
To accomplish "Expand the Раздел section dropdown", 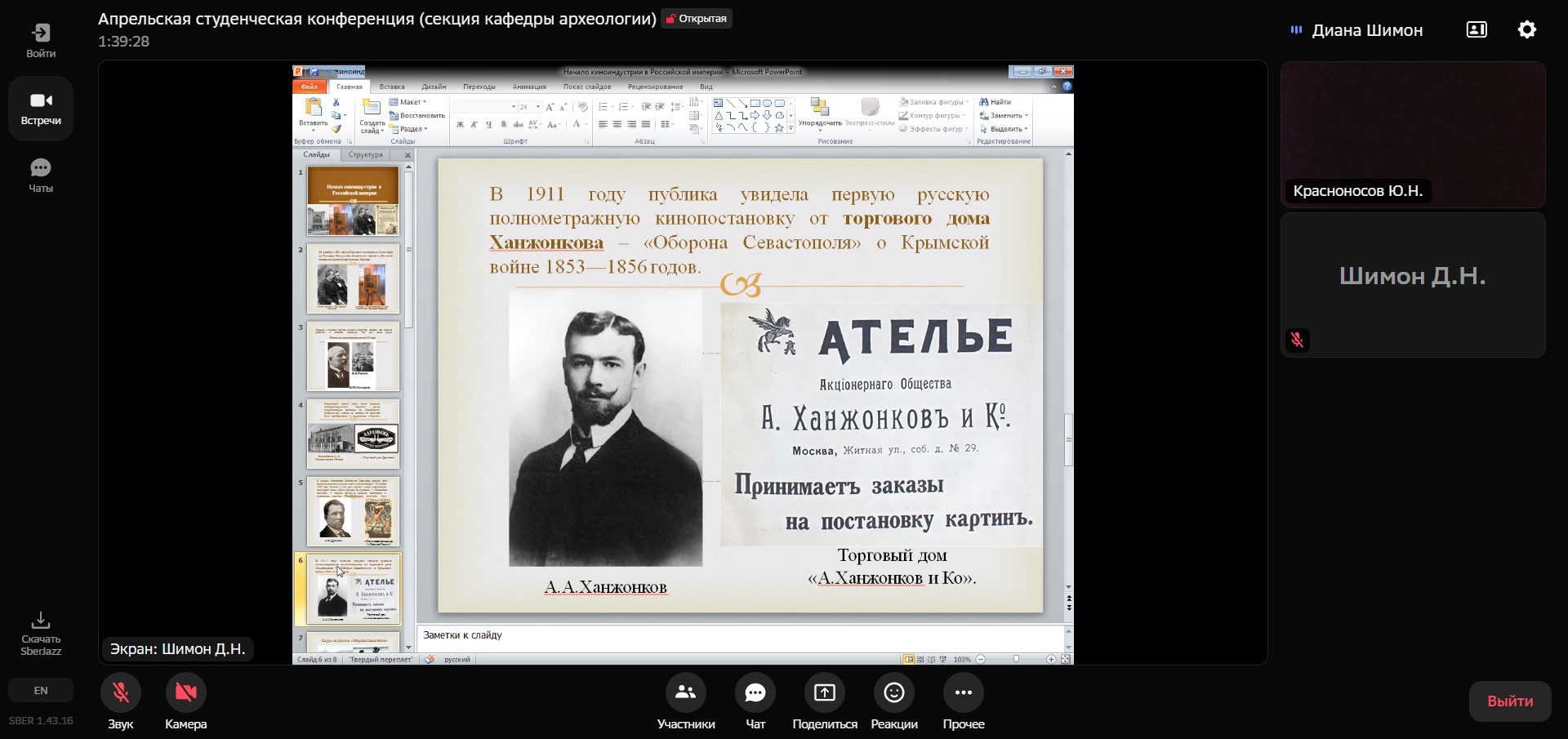I will click(408, 129).
